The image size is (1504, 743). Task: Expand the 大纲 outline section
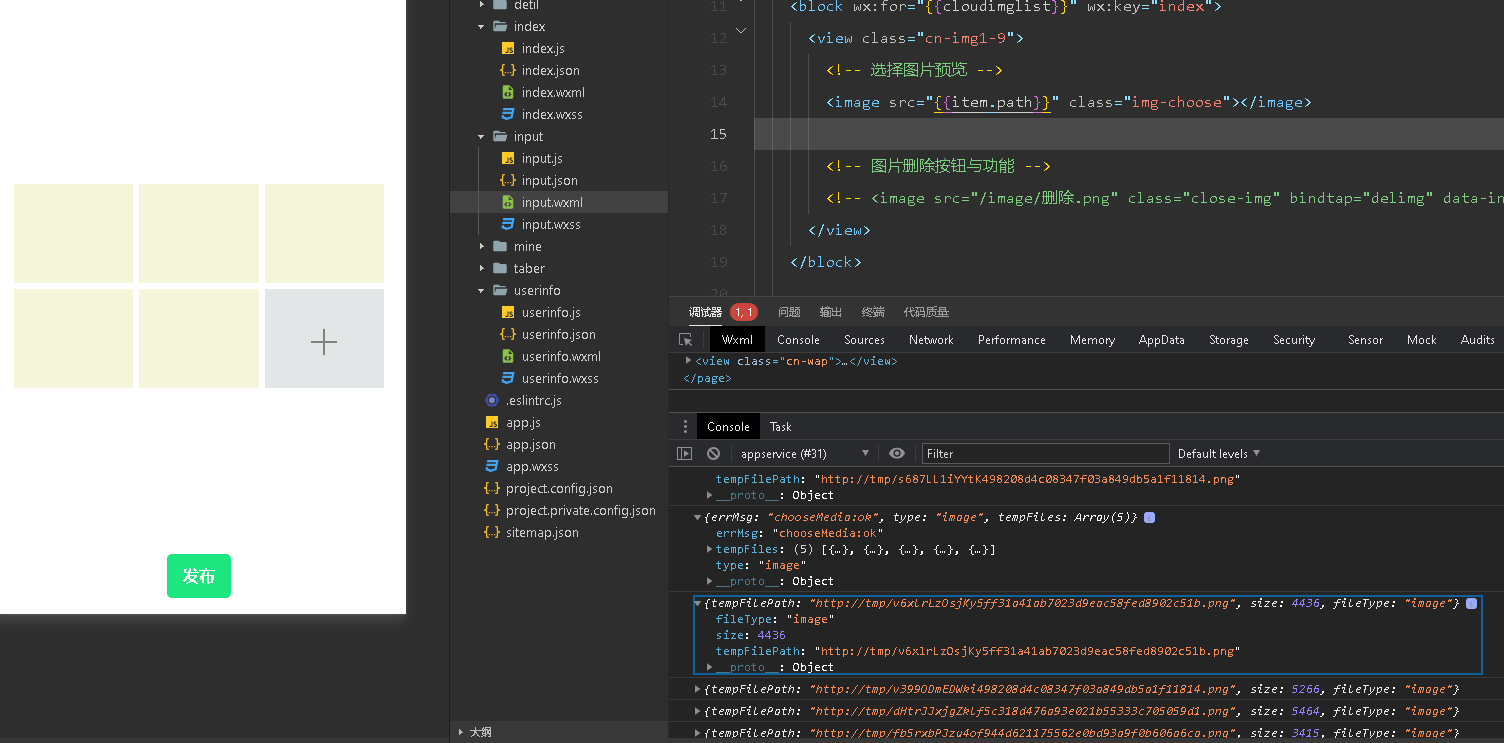click(x=460, y=732)
